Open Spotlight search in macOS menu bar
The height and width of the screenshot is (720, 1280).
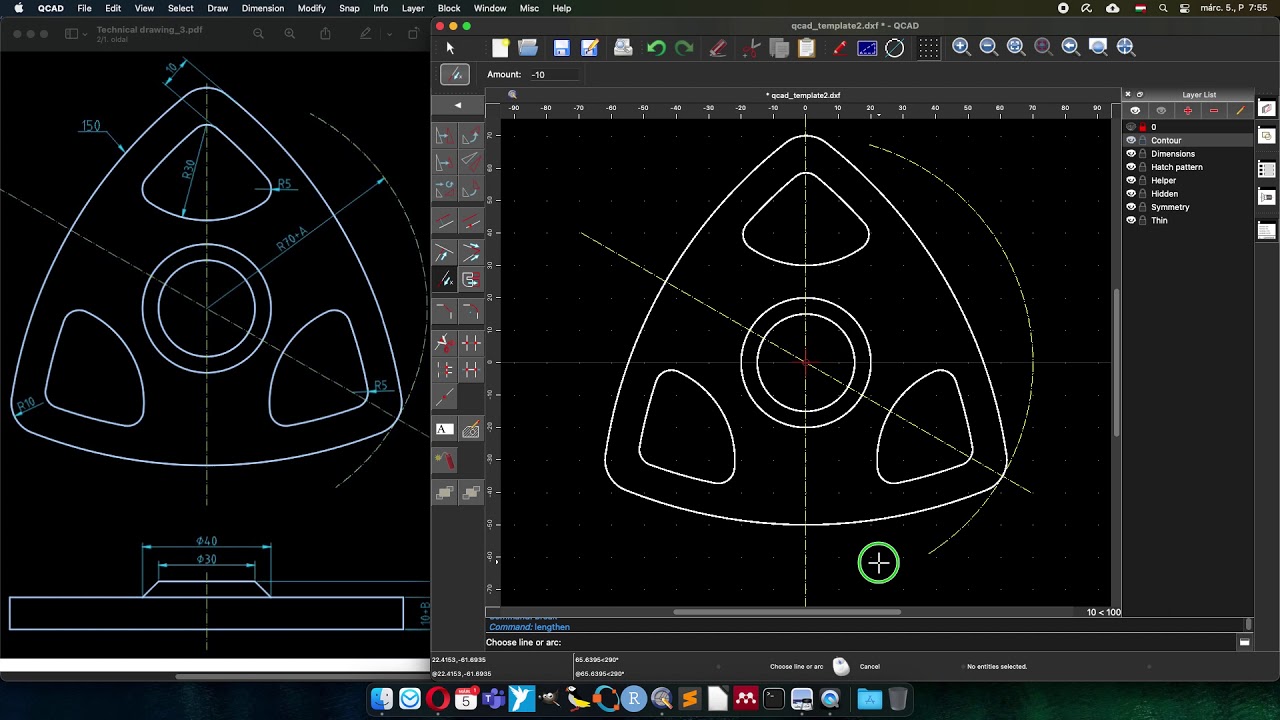(x=1163, y=8)
